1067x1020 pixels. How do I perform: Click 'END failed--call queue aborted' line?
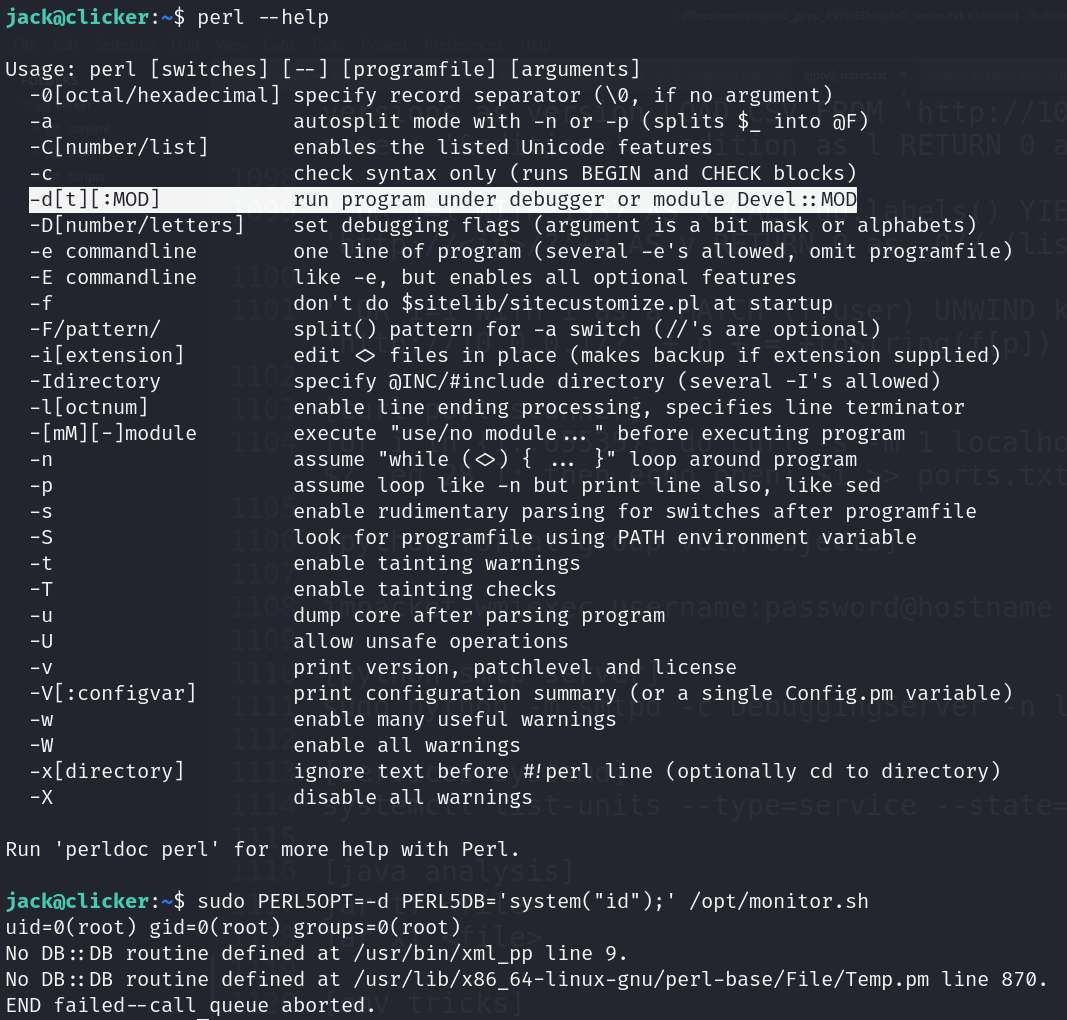[x=190, y=1006]
